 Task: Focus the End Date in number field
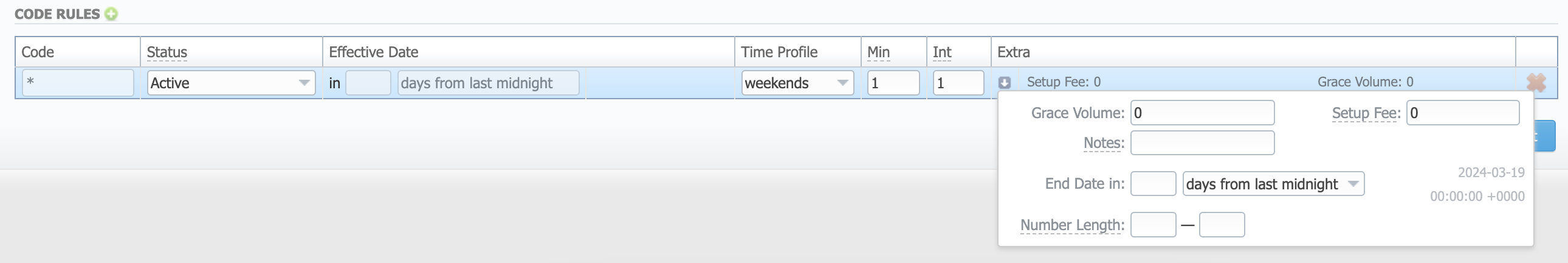1152,184
